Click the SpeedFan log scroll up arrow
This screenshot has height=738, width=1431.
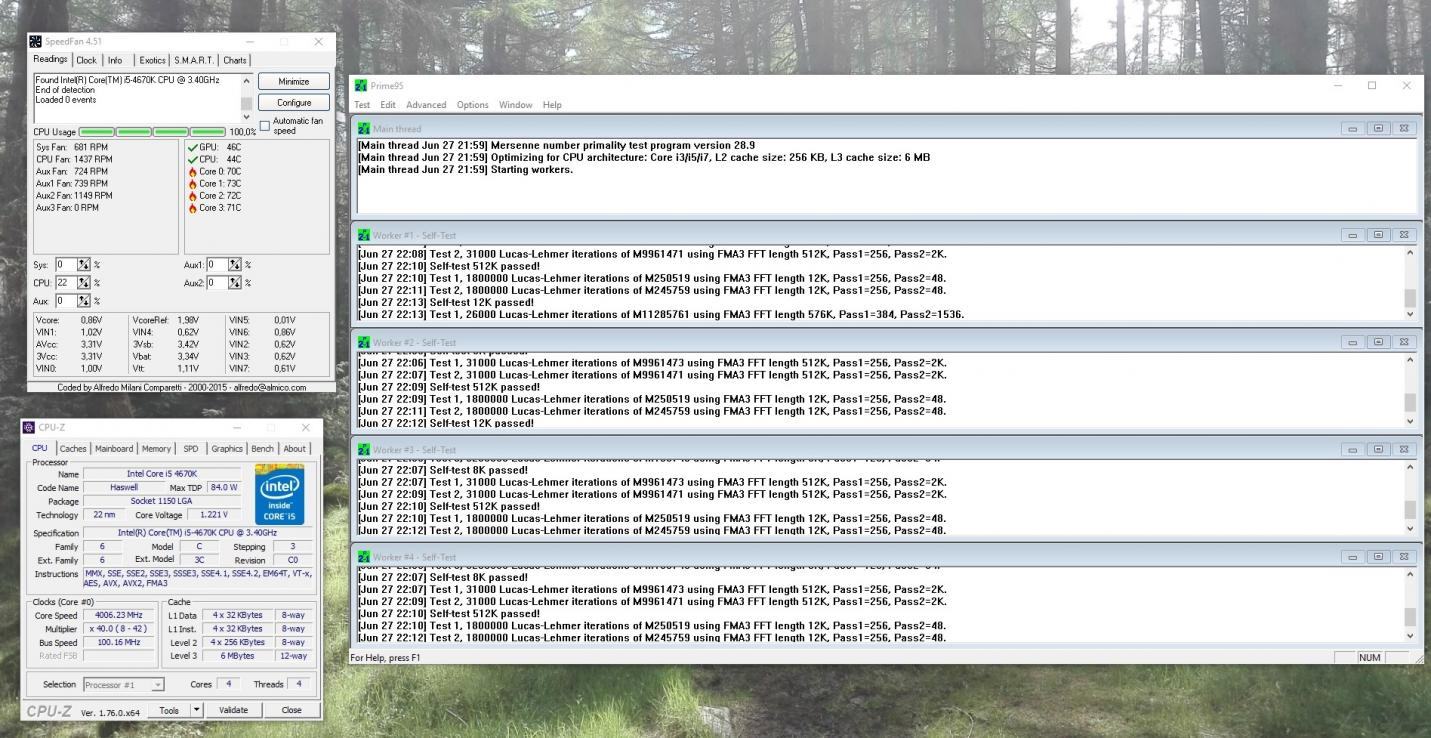click(247, 79)
